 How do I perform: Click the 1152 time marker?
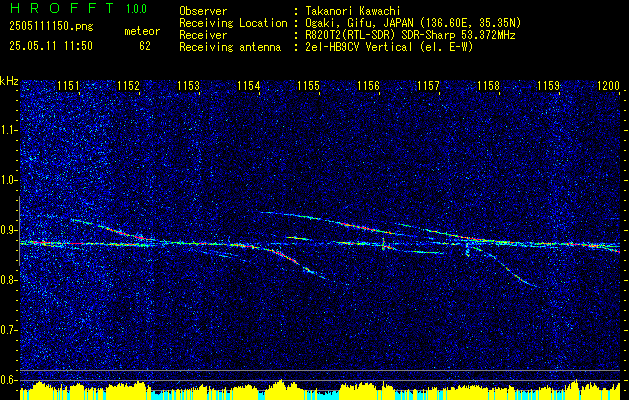tap(128, 85)
